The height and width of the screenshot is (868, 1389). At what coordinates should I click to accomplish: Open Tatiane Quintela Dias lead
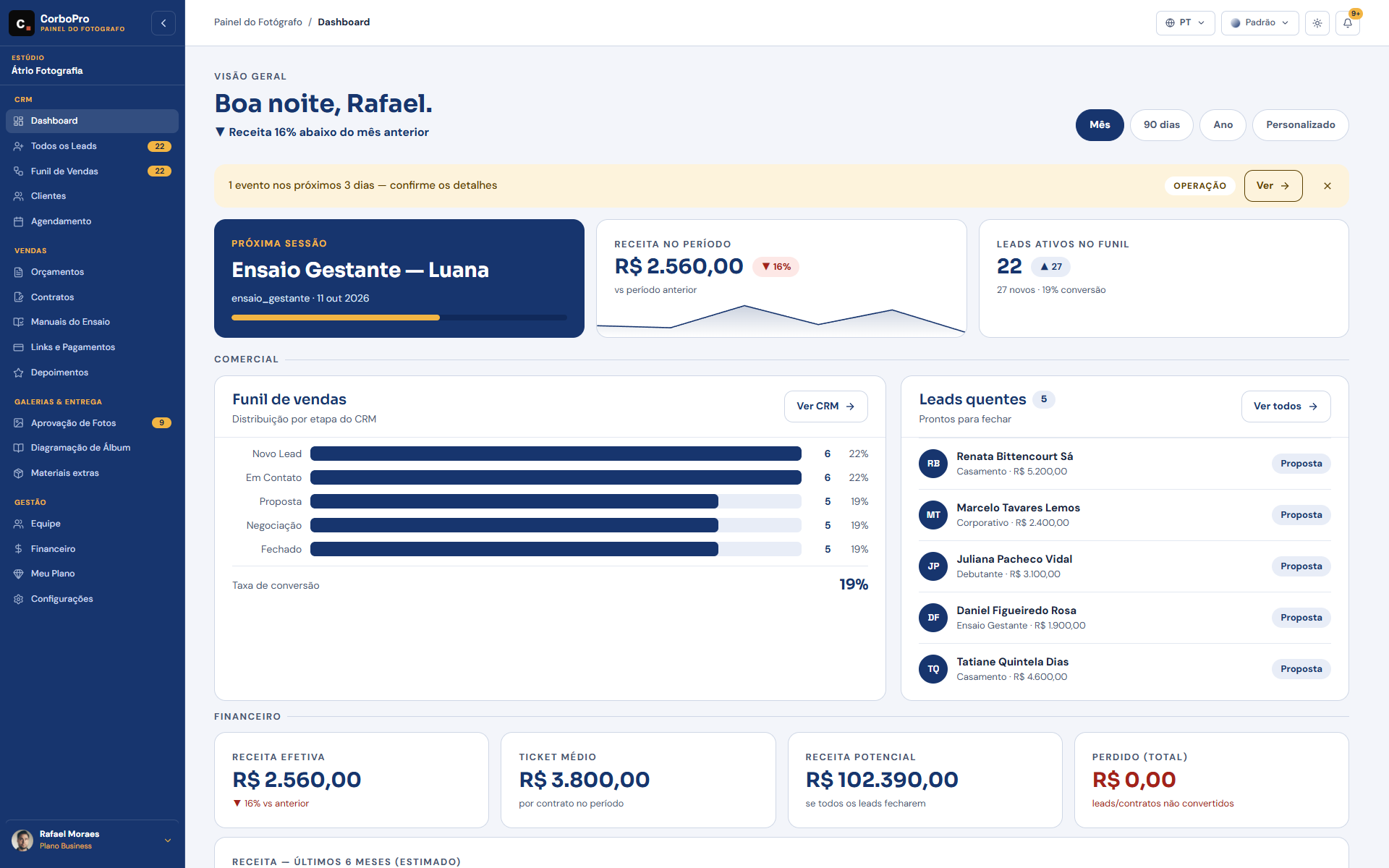1124,669
